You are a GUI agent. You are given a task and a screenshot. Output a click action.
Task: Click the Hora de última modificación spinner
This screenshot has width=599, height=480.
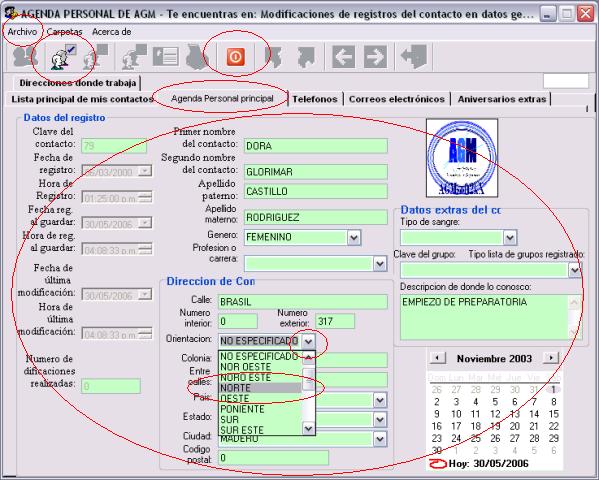pos(145,333)
